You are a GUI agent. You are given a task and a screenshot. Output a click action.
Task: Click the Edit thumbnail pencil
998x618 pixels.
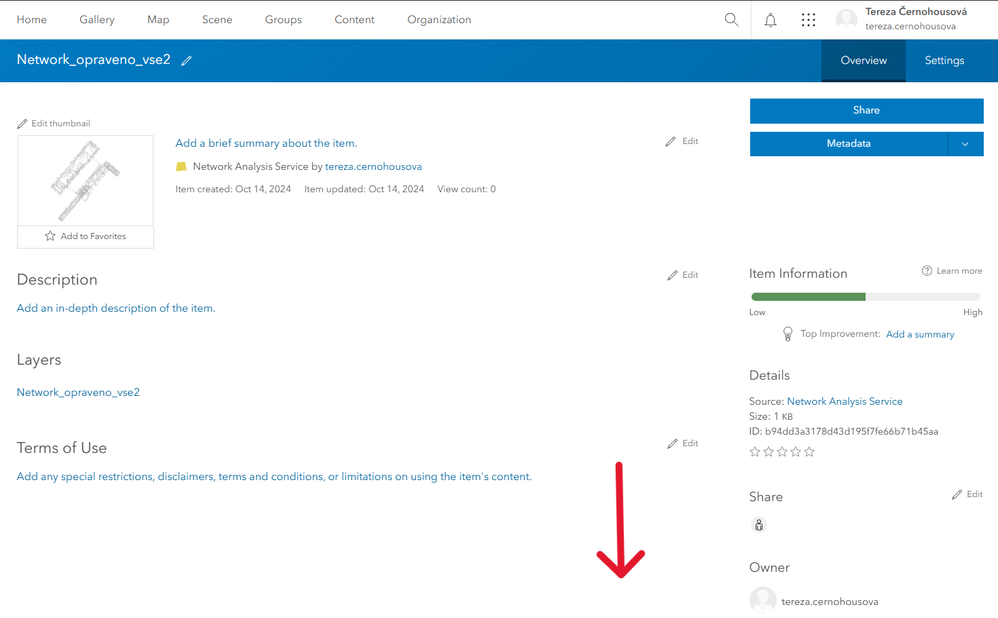coord(22,123)
